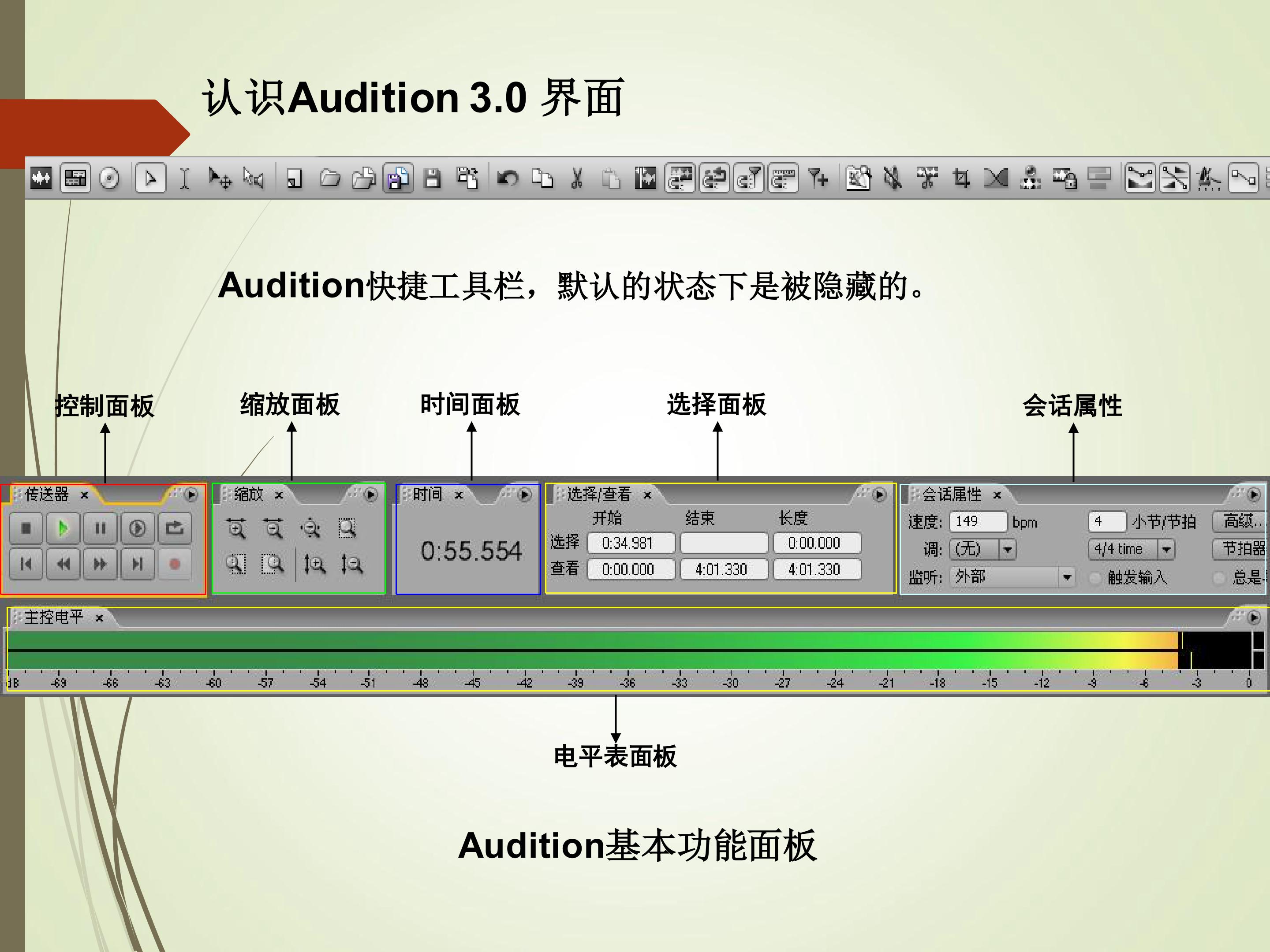Viewport: 1270px width, 952px height.
Task: Open CD view from toolbar
Action: (109, 178)
